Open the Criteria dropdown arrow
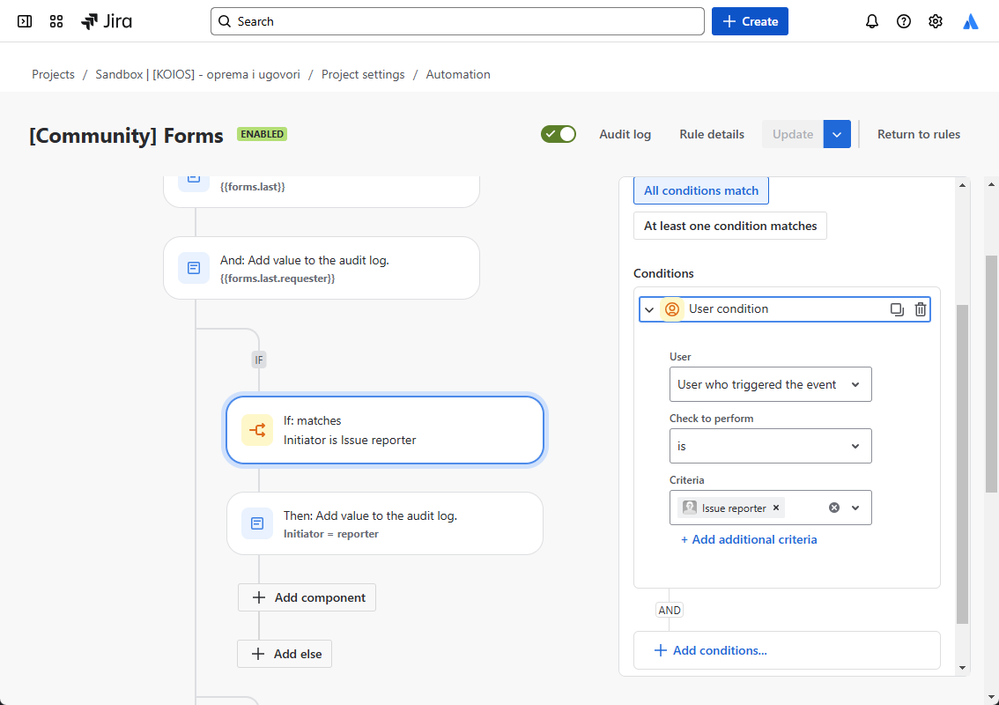 [x=856, y=508]
